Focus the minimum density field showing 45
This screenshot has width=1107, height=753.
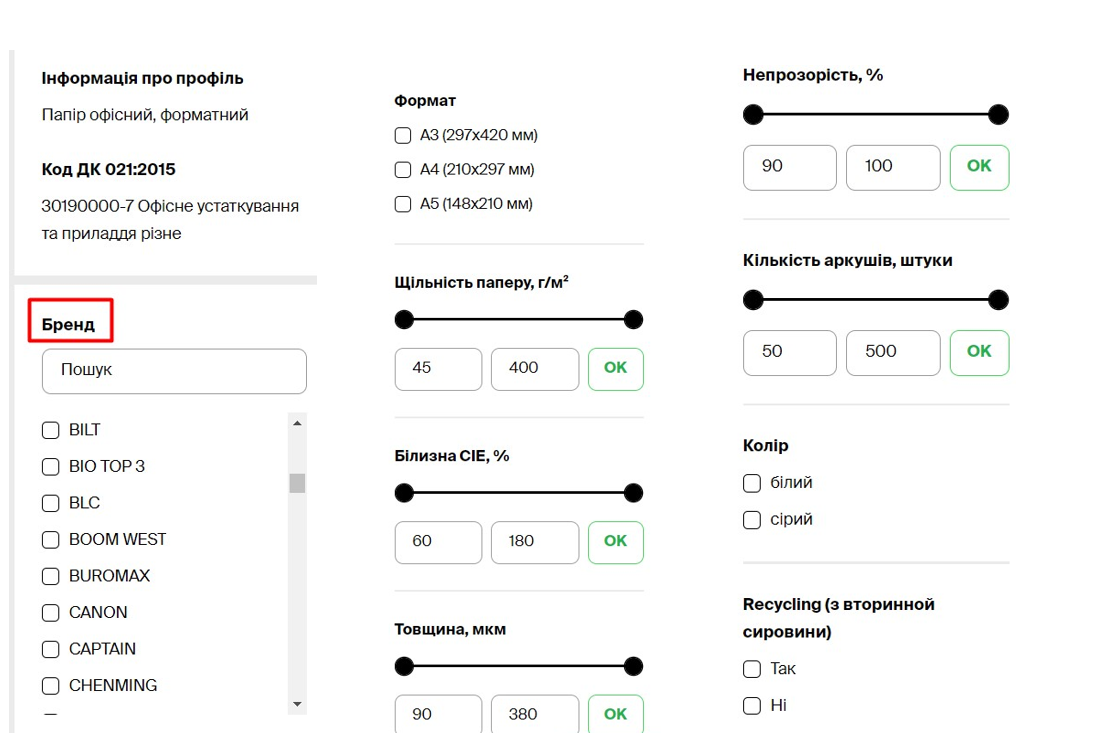tap(438, 368)
